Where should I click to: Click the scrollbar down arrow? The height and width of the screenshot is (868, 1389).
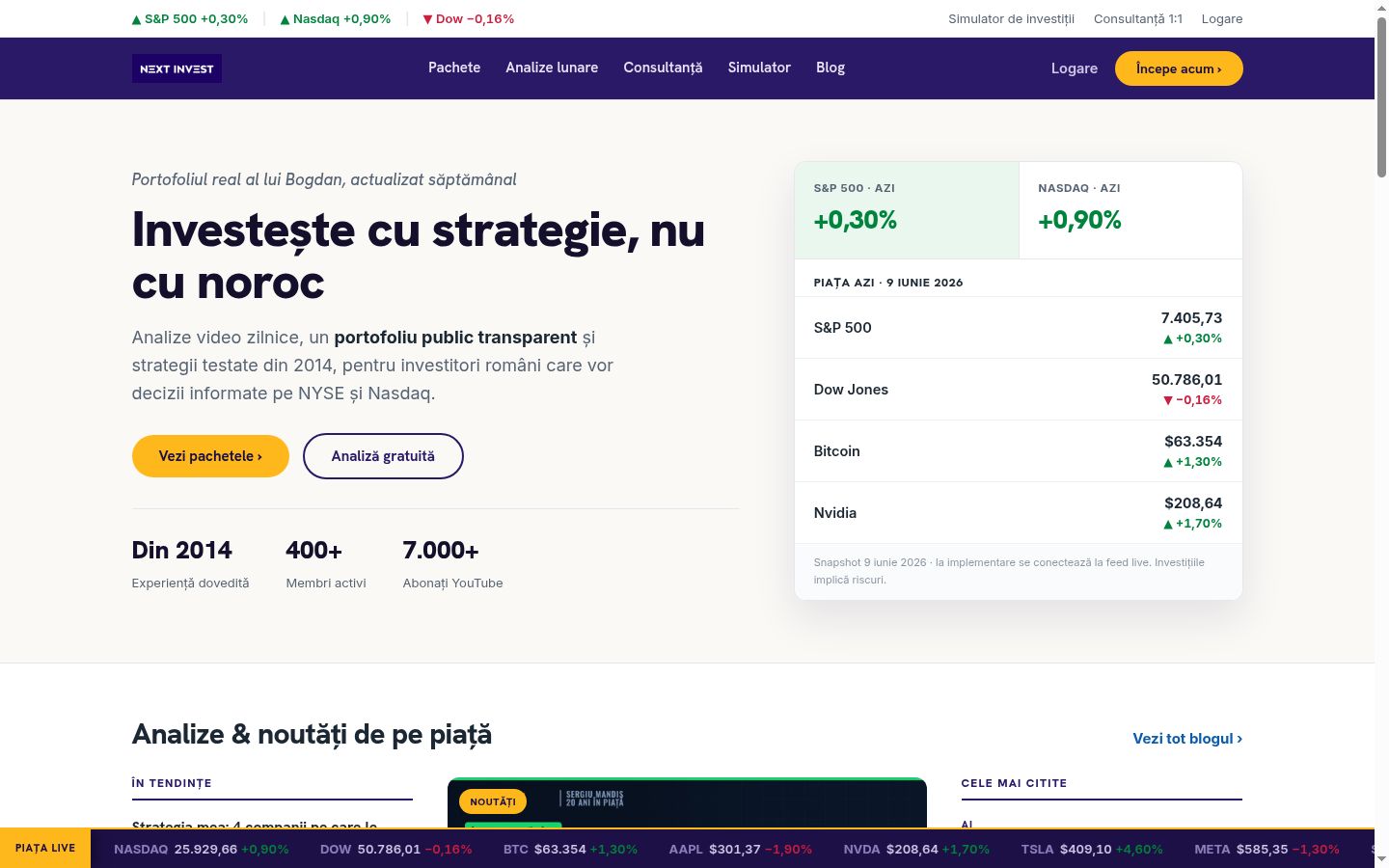click(1381, 859)
